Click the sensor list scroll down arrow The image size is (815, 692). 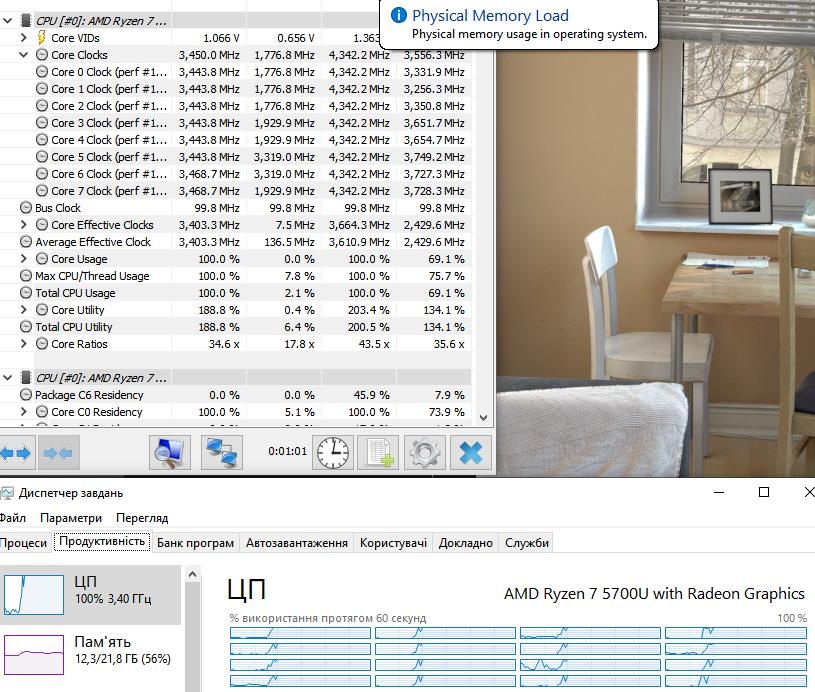483,417
